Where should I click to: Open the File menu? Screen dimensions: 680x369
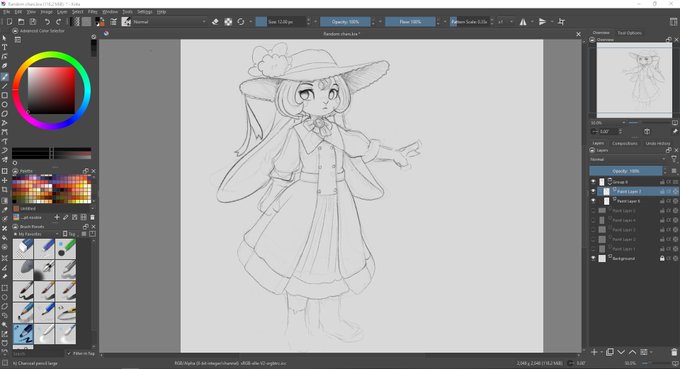[6, 12]
